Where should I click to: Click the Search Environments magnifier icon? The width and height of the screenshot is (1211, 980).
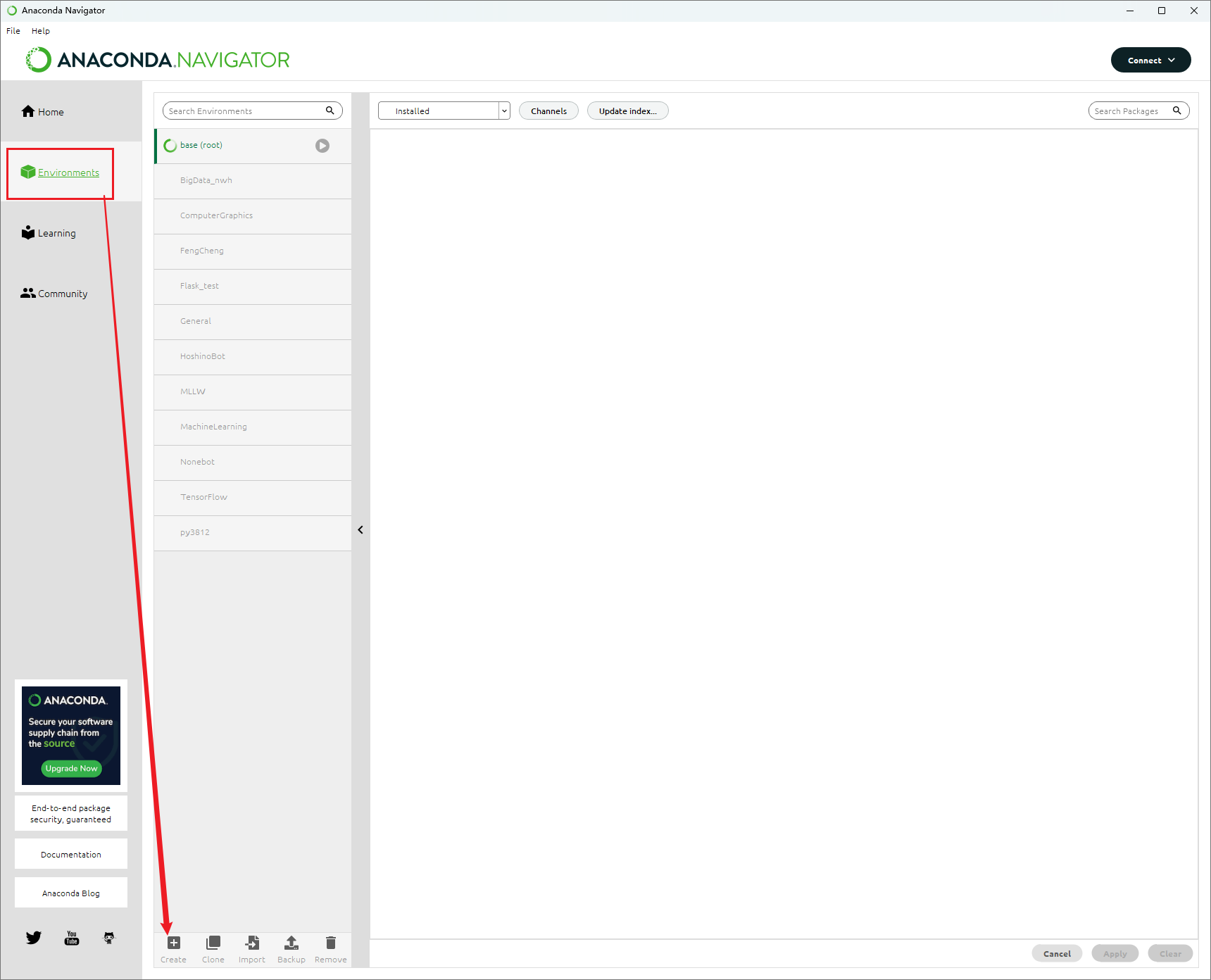[330, 111]
